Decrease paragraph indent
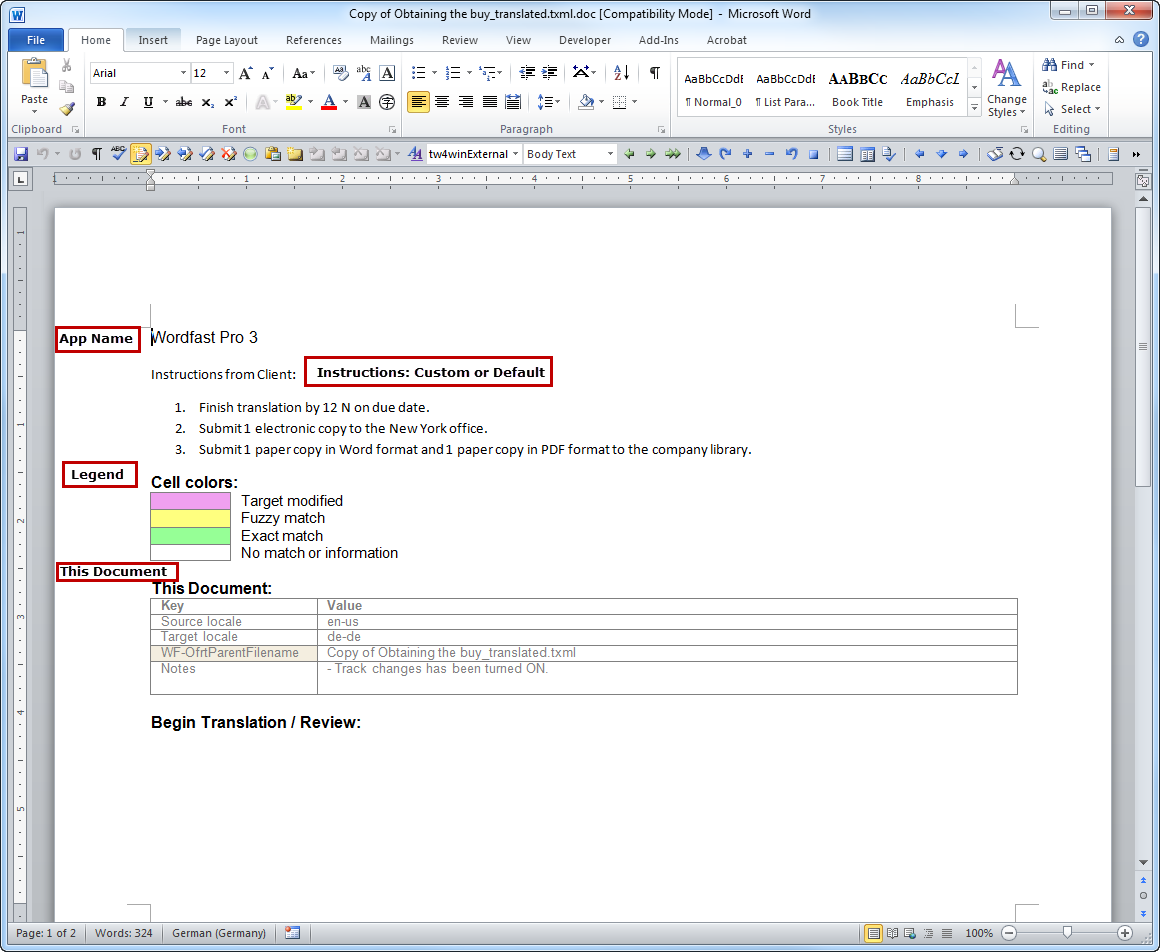Viewport: 1160px width, 952px height. 527,72
